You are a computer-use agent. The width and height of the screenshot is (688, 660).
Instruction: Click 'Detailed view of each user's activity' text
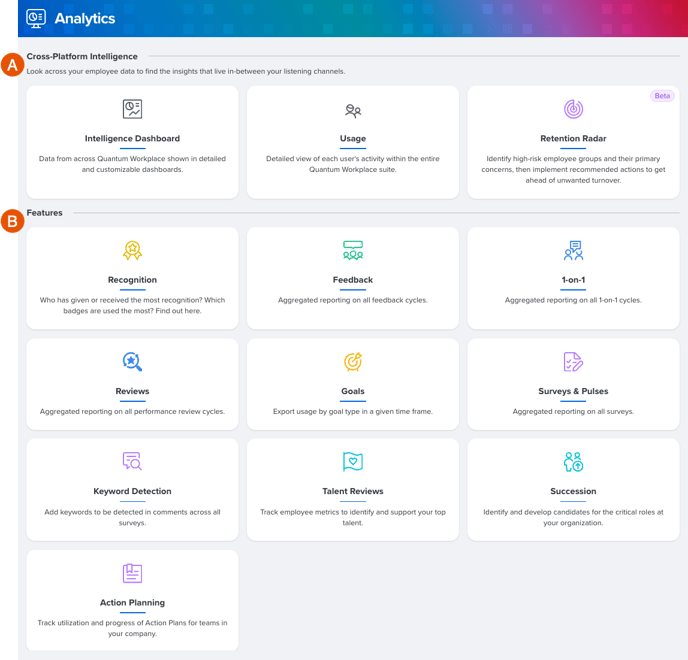click(x=353, y=164)
